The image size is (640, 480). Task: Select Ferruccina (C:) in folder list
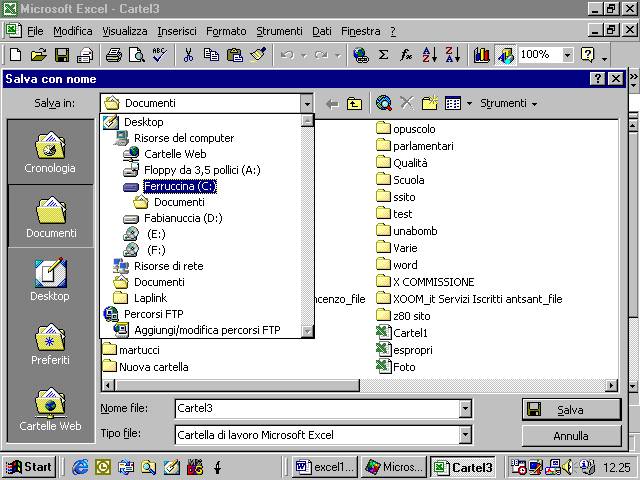pos(180,187)
